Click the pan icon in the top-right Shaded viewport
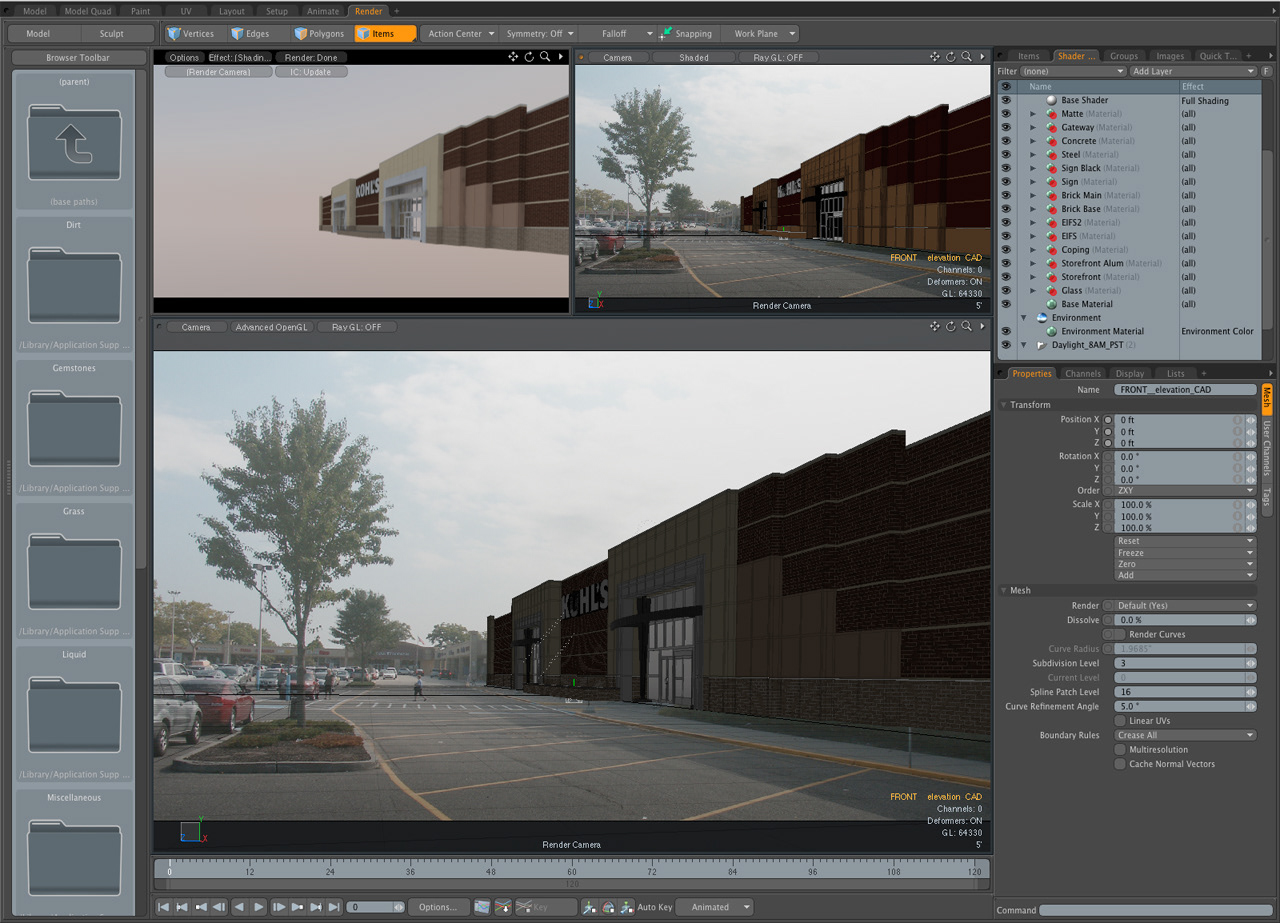 point(935,57)
